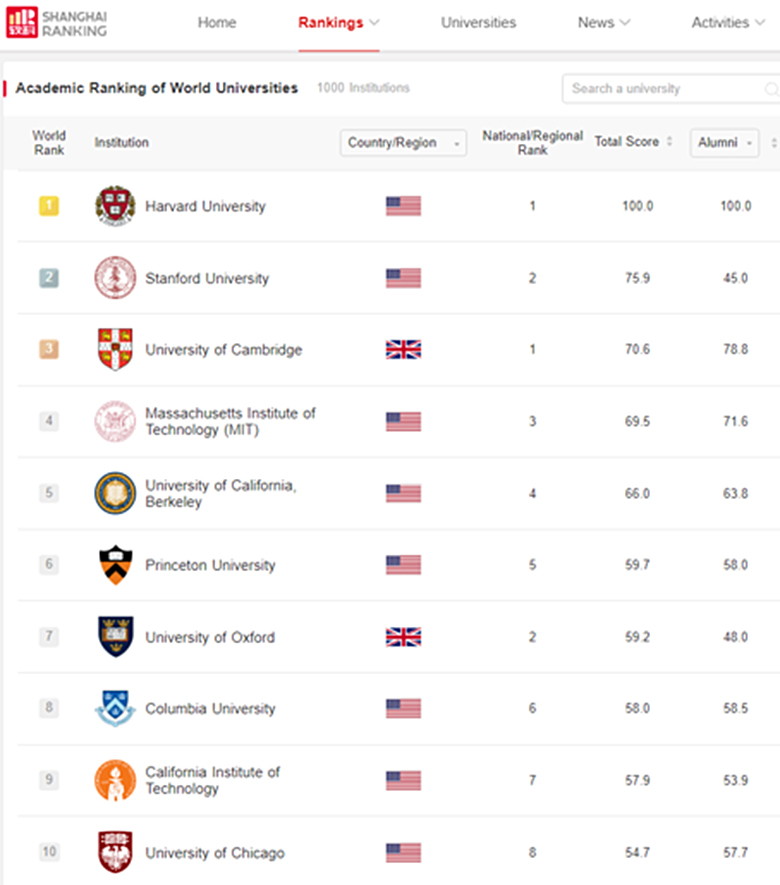Open the Alumni indicator dropdown
The height and width of the screenshot is (885, 780).
pos(724,143)
